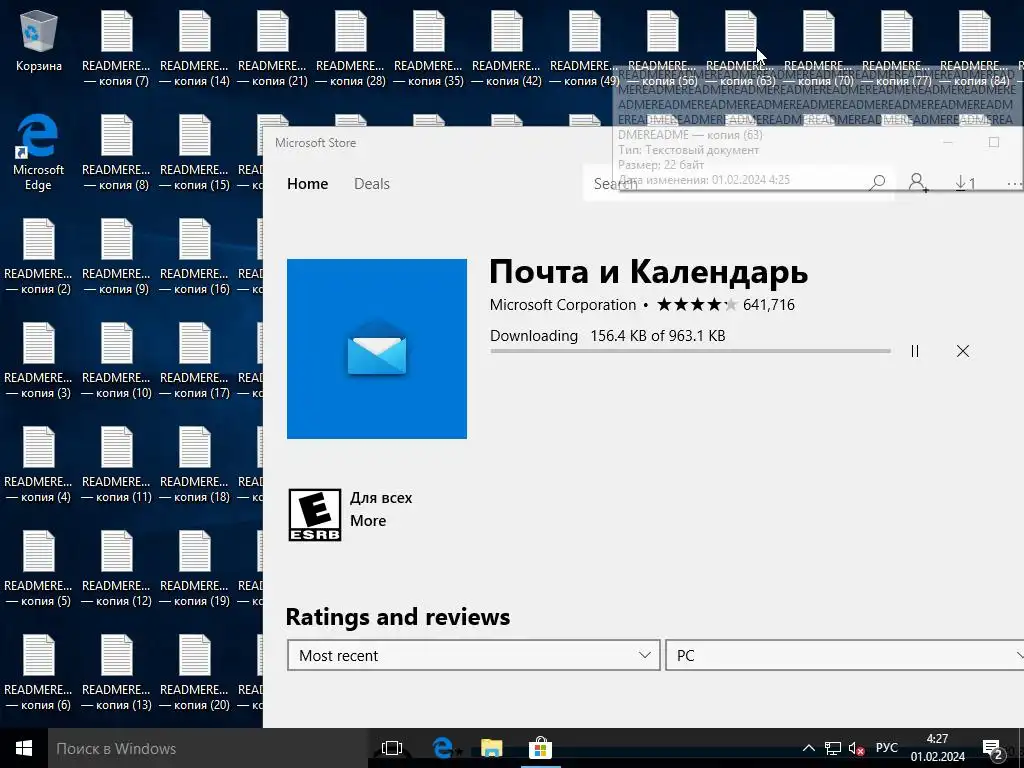The height and width of the screenshot is (768, 1024).
Task: Click the muted volume tray icon
Action: tap(856, 748)
